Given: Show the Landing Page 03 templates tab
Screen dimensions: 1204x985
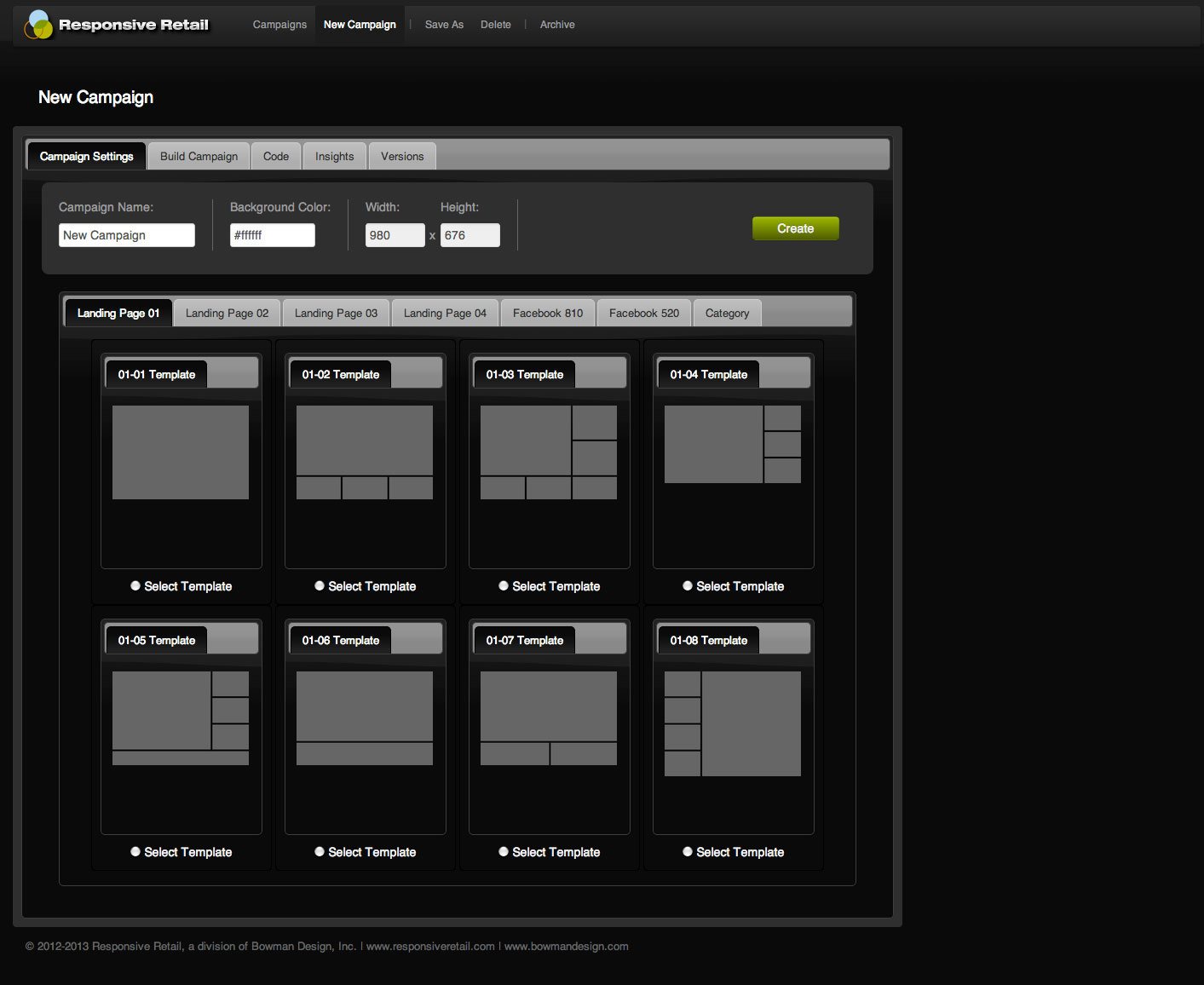Looking at the screenshot, I should (x=336, y=313).
